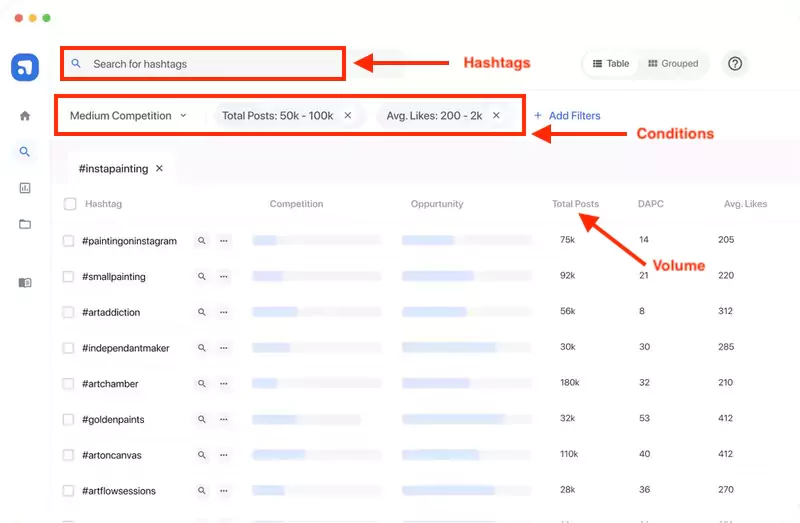Sort by Competition column header
Viewport: 800px width, 523px height.
click(x=296, y=204)
